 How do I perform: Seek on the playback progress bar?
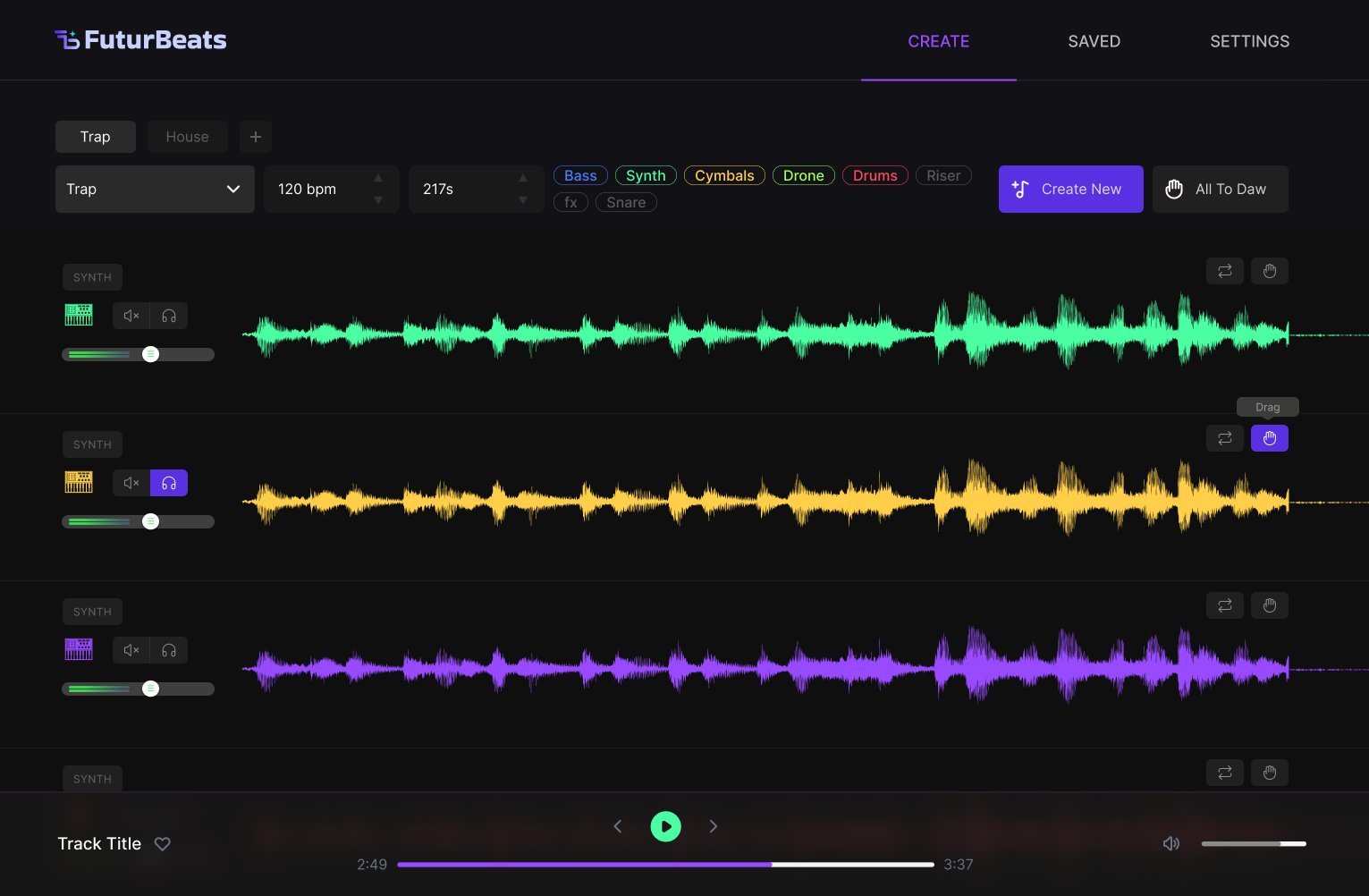665,865
